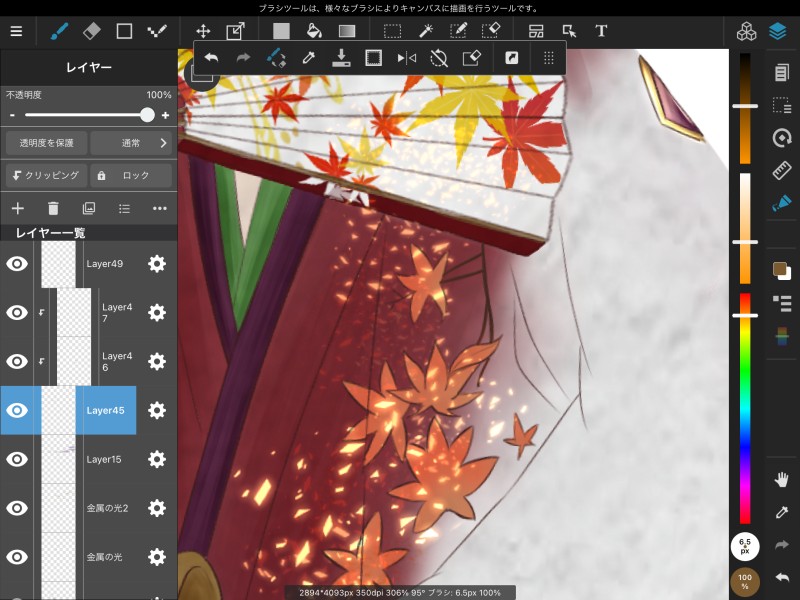Select the Move tool
The width and height of the screenshot is (800, 600).
[203, 31]
